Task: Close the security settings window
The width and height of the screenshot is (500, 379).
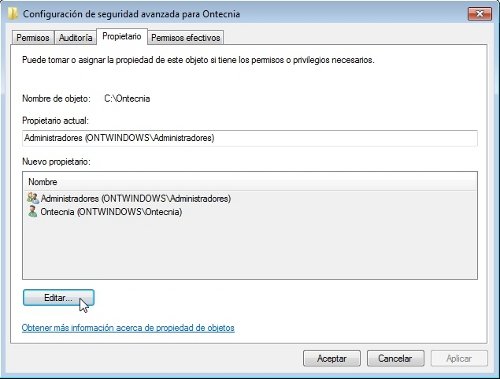Action: click(480, 14)
